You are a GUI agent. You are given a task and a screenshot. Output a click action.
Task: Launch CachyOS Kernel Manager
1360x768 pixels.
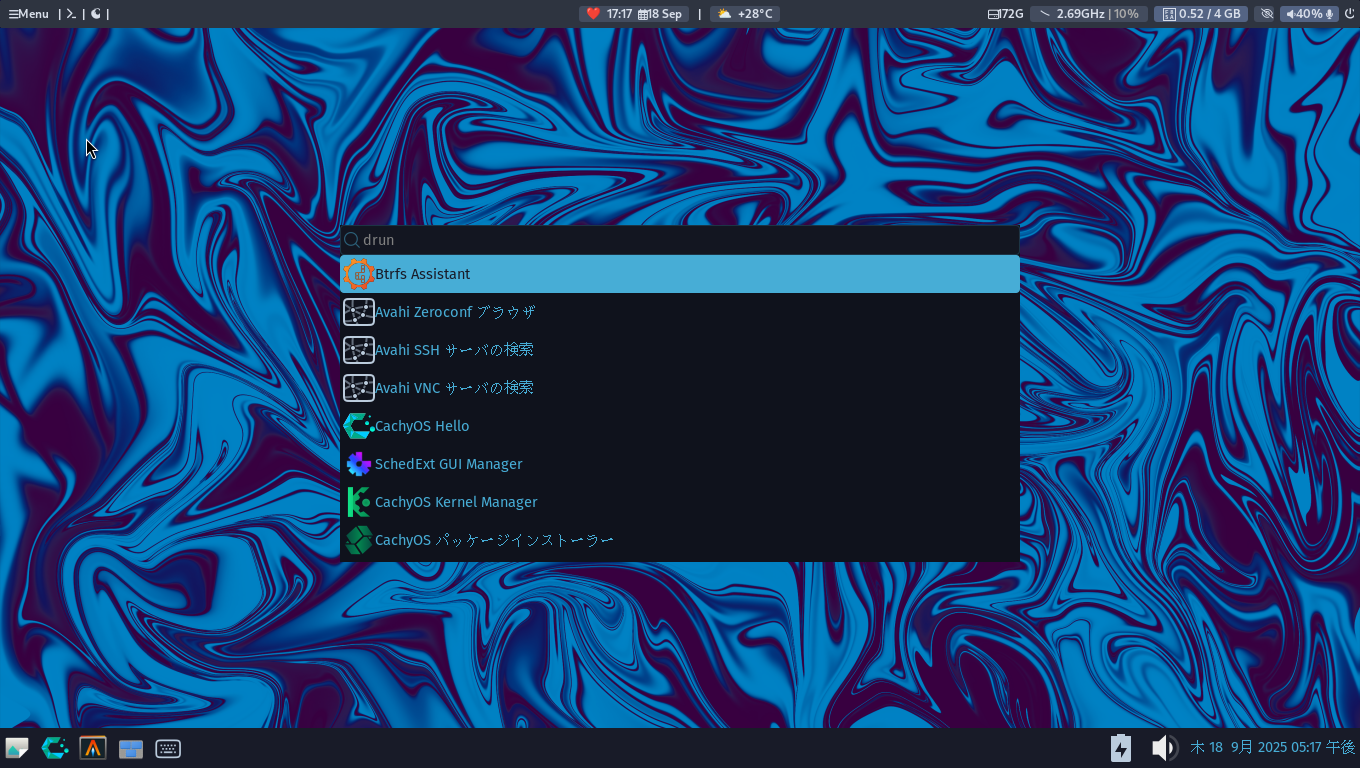click(680, 502)
